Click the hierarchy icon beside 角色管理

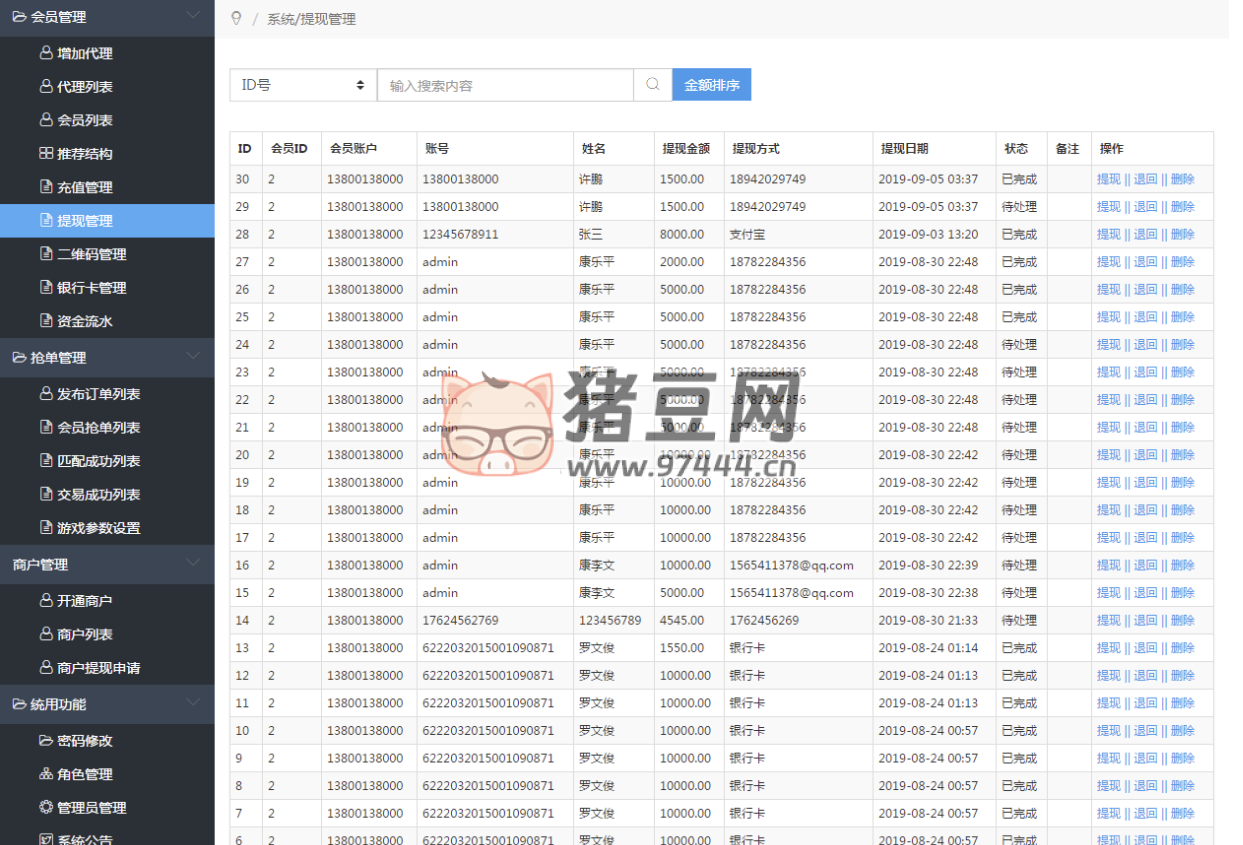click(x=46, y=774)
